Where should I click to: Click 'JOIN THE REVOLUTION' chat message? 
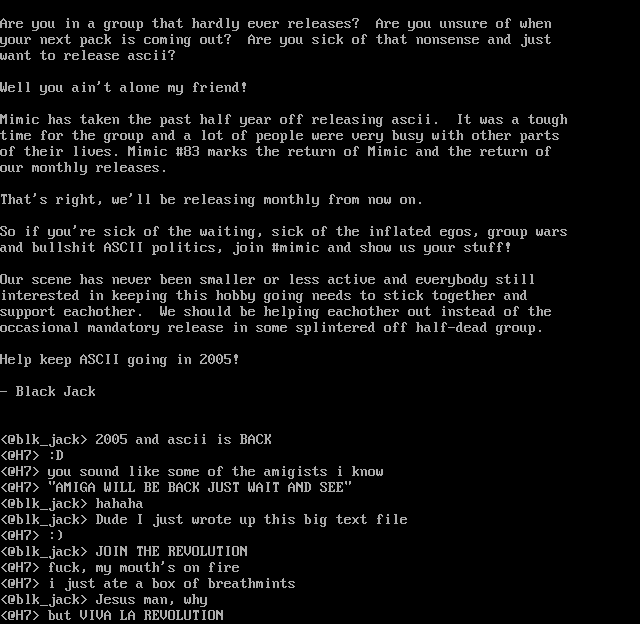(171, 551)
